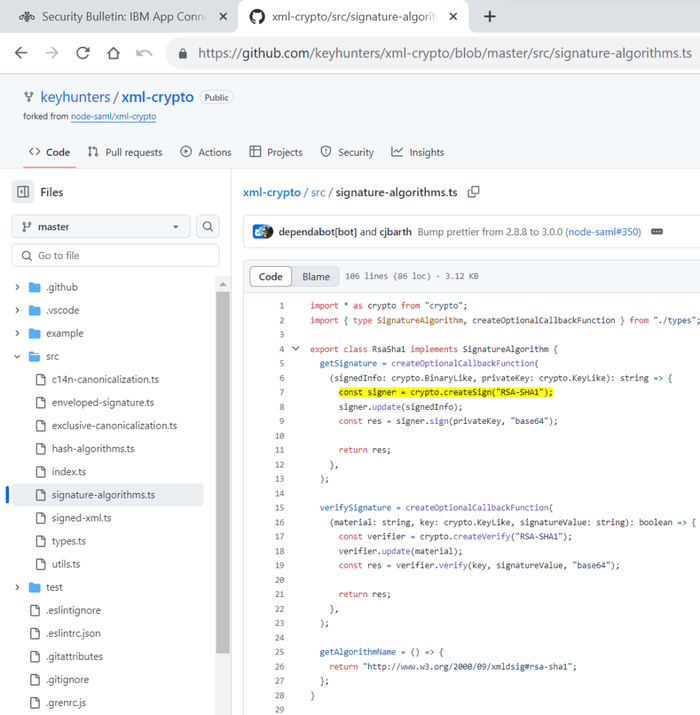
Task: Follow the node-saml/xml-crypto forked-from link
Action: click(x=114, y=116)
